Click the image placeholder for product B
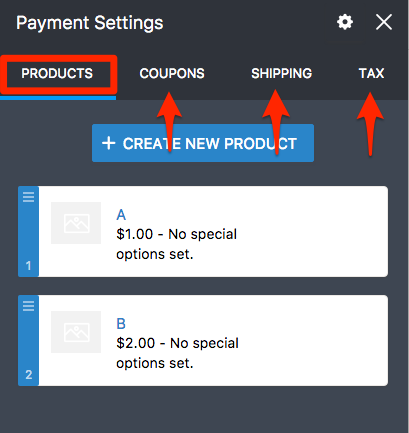 [76, 332]
